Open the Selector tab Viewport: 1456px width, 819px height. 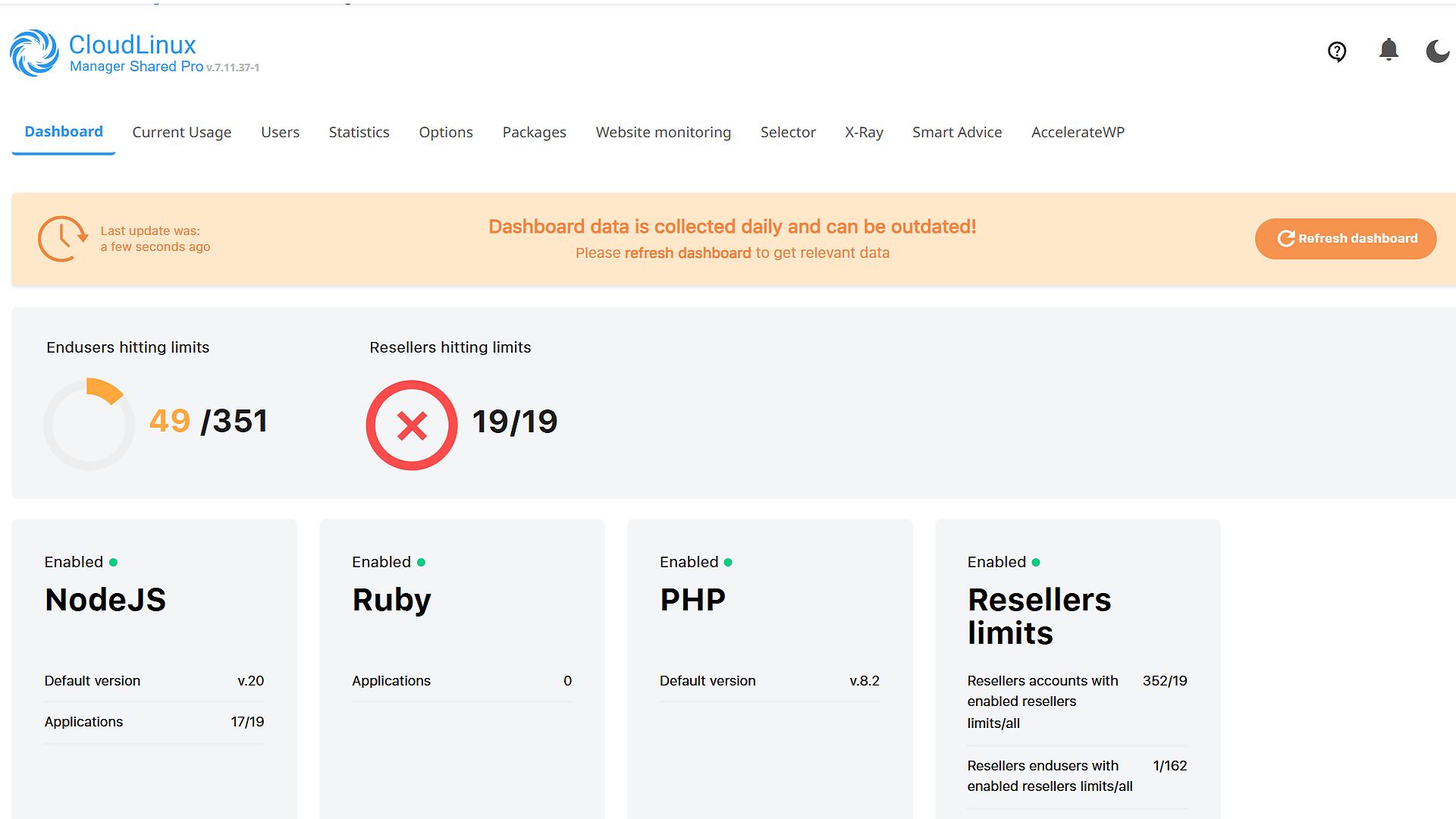click(789, 133)
